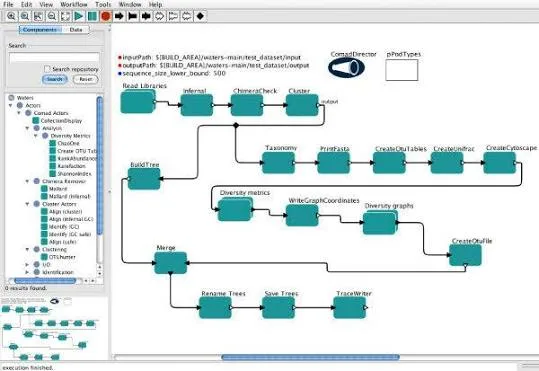
Task: Open the Workflow menu
Action: [x=74, y=4]
